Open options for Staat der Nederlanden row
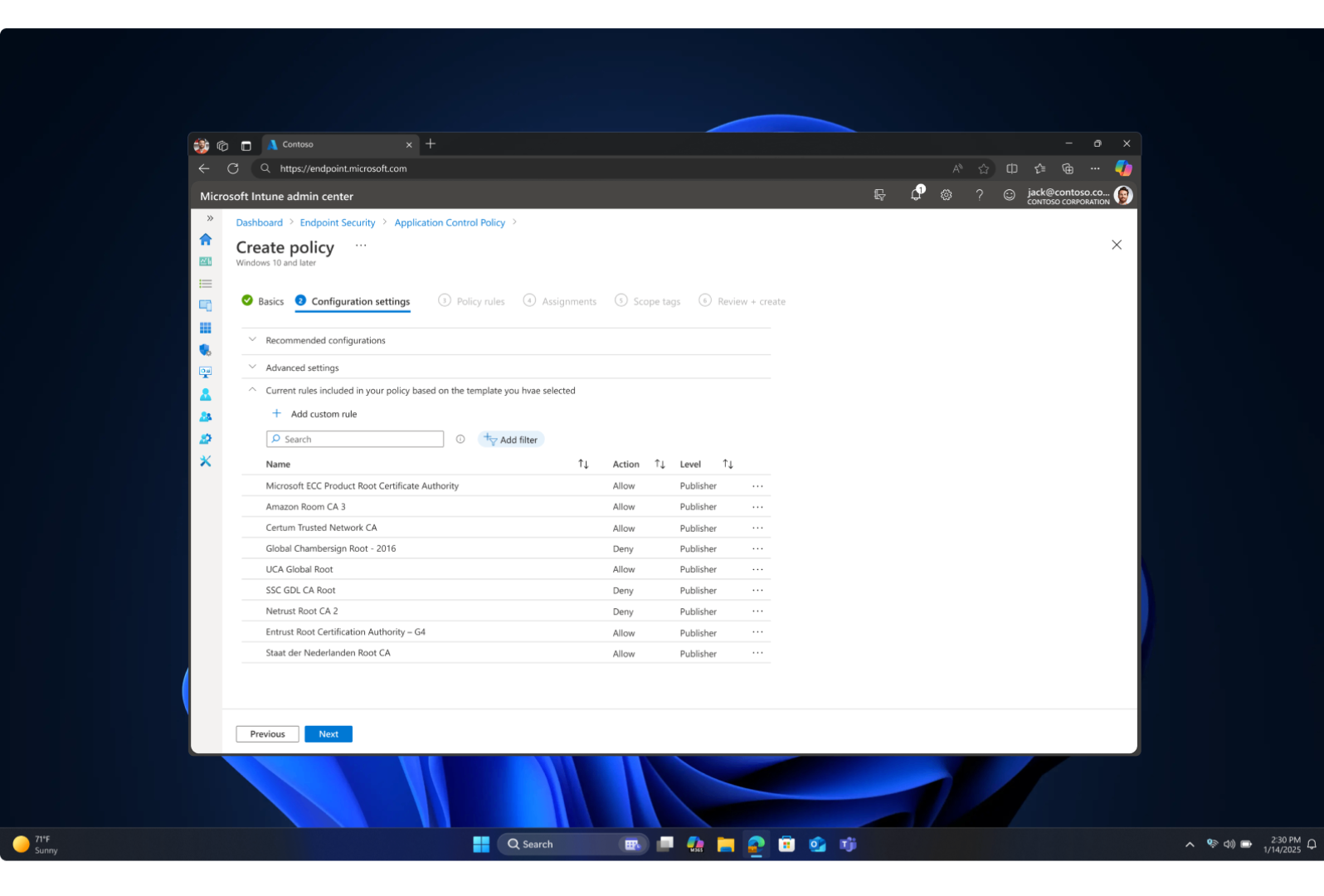1324x896 pixels. click(x=757, y=653)
